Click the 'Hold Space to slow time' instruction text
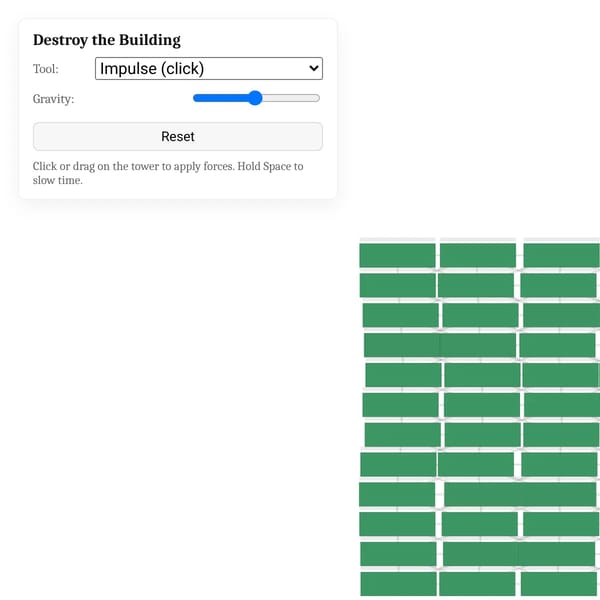 168,173
